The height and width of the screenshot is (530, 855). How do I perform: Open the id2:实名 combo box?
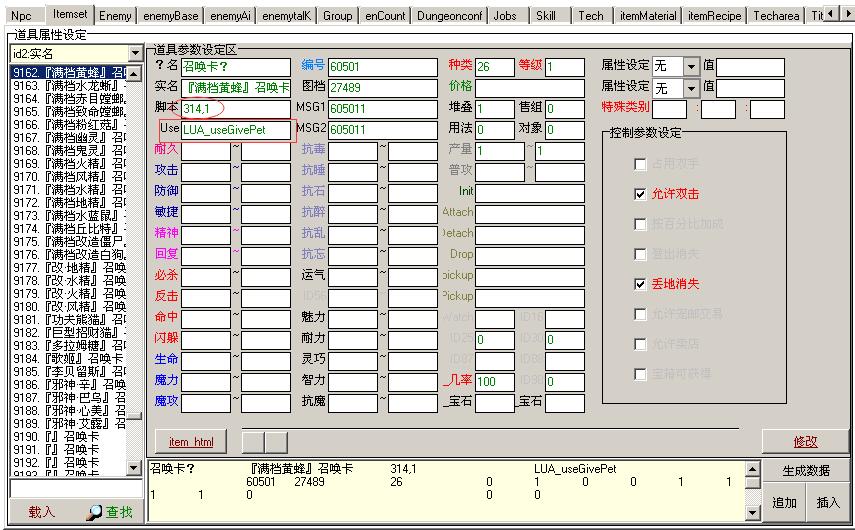click(x=135, y=53)
